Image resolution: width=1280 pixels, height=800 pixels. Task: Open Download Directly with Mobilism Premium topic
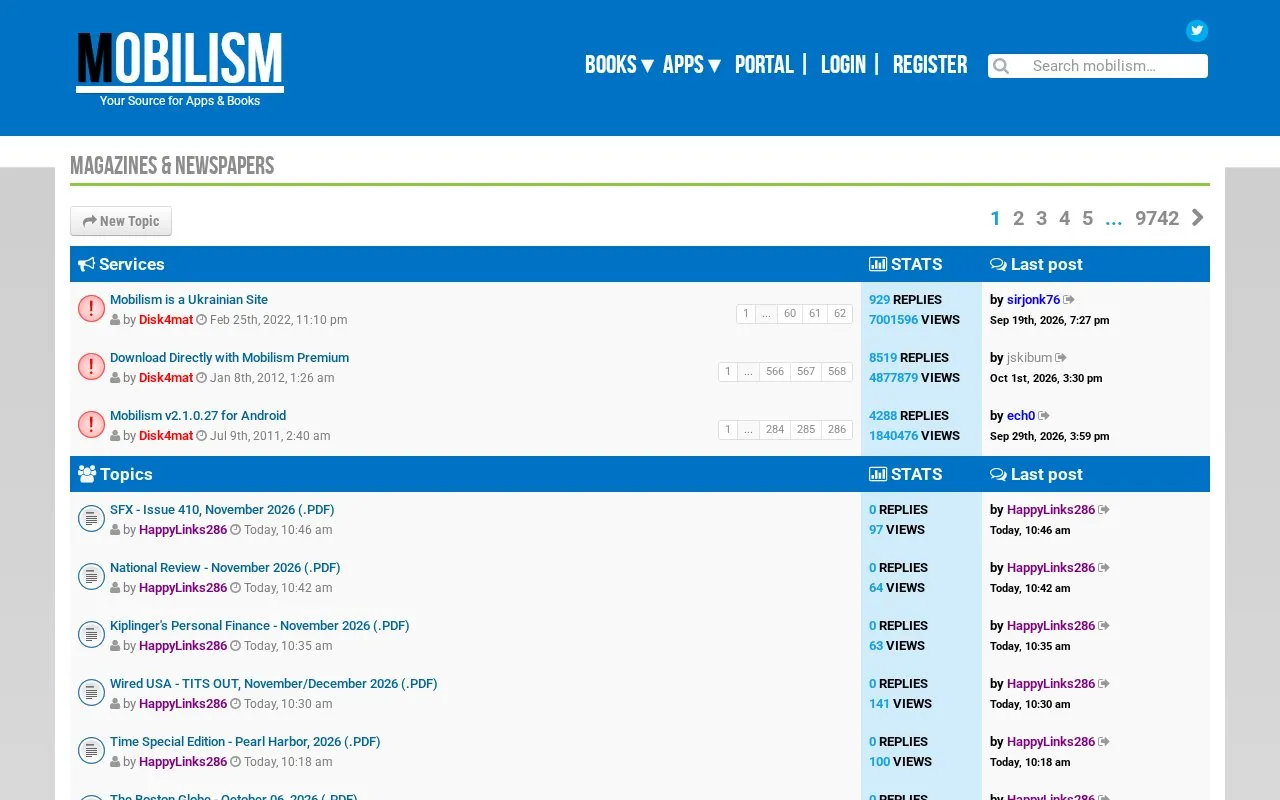pos(229,358)
